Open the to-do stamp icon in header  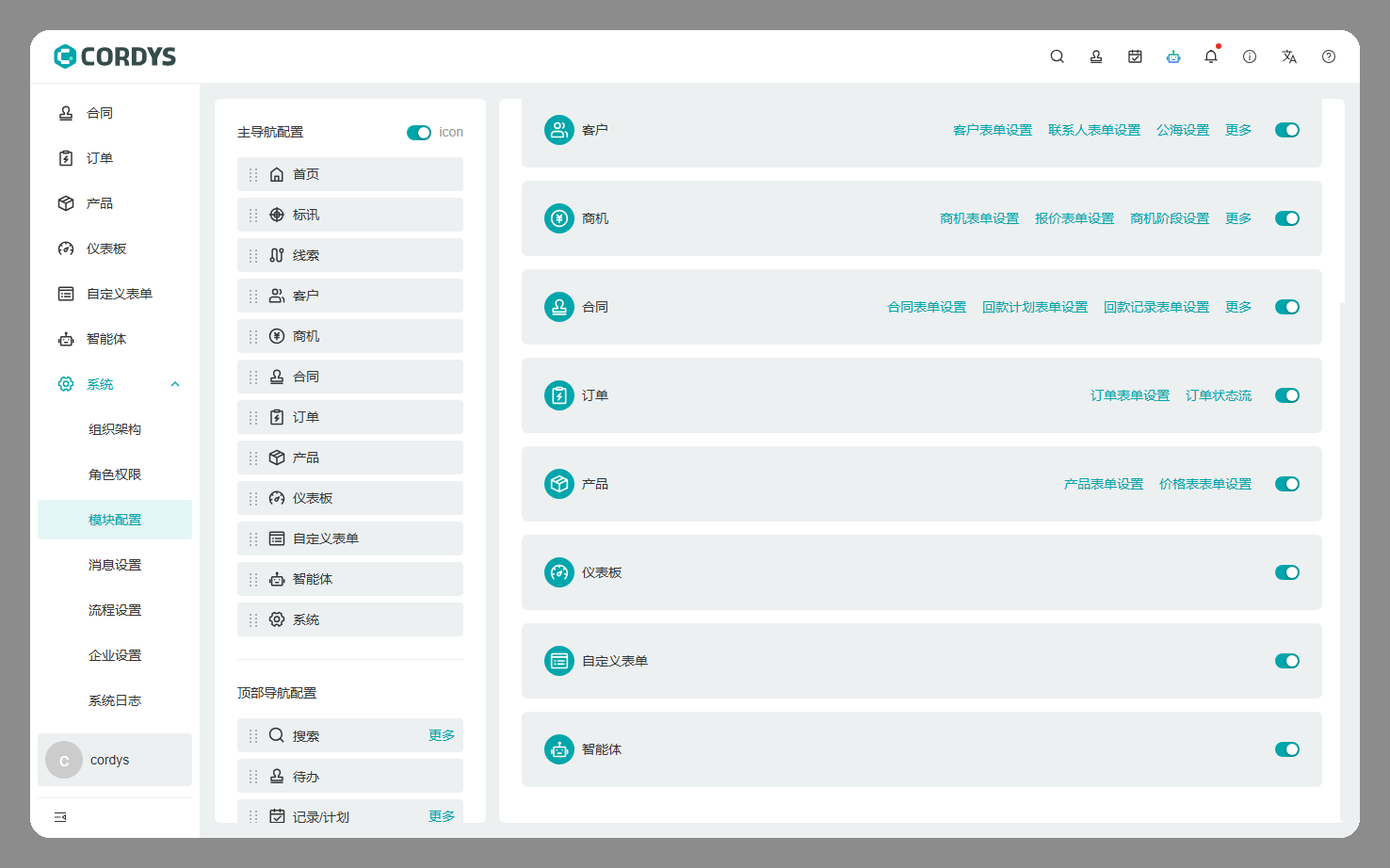(x=1096, y=56)
